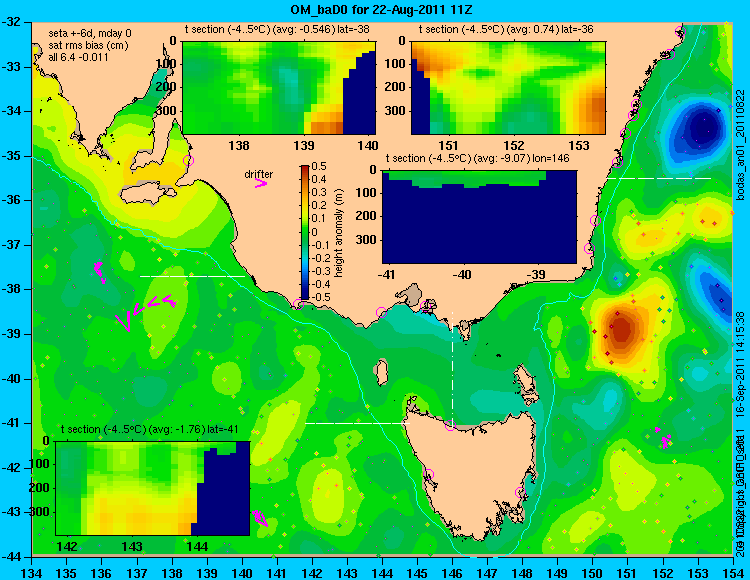Click the 0.5 tick on the colorbar
Screen dimensions: 750x580
tap(319, 166)
